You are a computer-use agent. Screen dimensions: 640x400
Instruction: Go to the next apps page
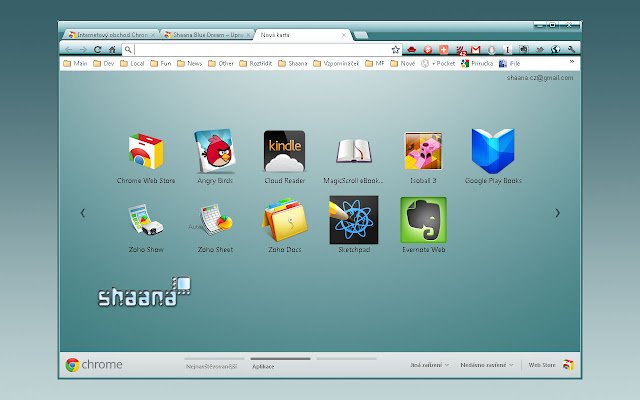pyautogui.click(x=557, y=213)
